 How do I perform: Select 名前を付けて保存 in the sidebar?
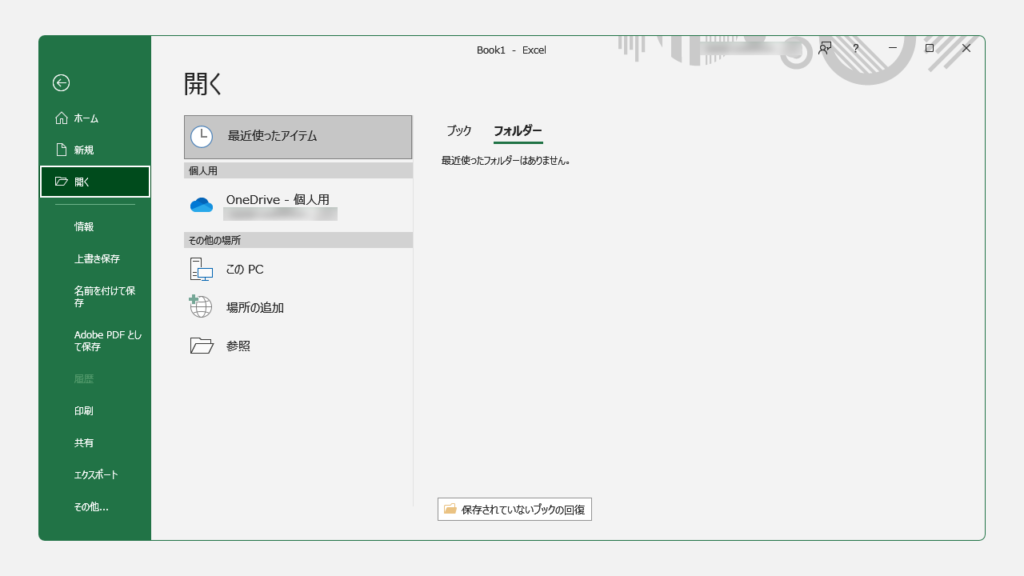(x=105, y=296)
